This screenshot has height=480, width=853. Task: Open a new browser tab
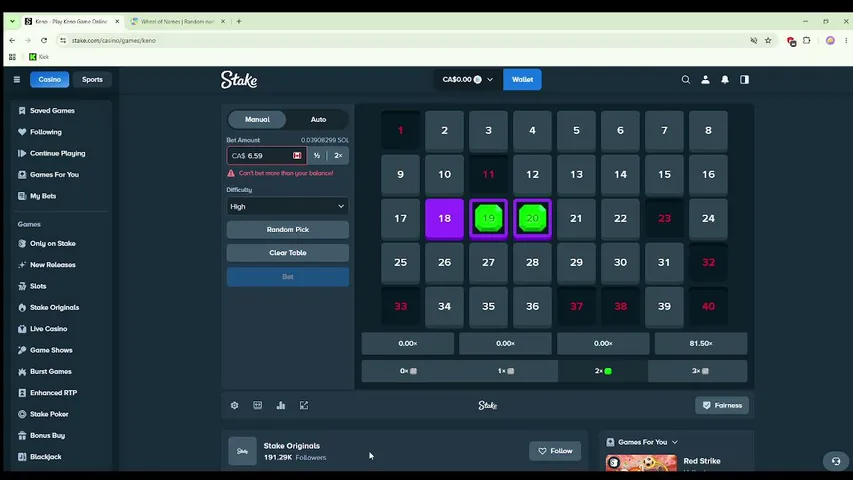tap(239, 21)
